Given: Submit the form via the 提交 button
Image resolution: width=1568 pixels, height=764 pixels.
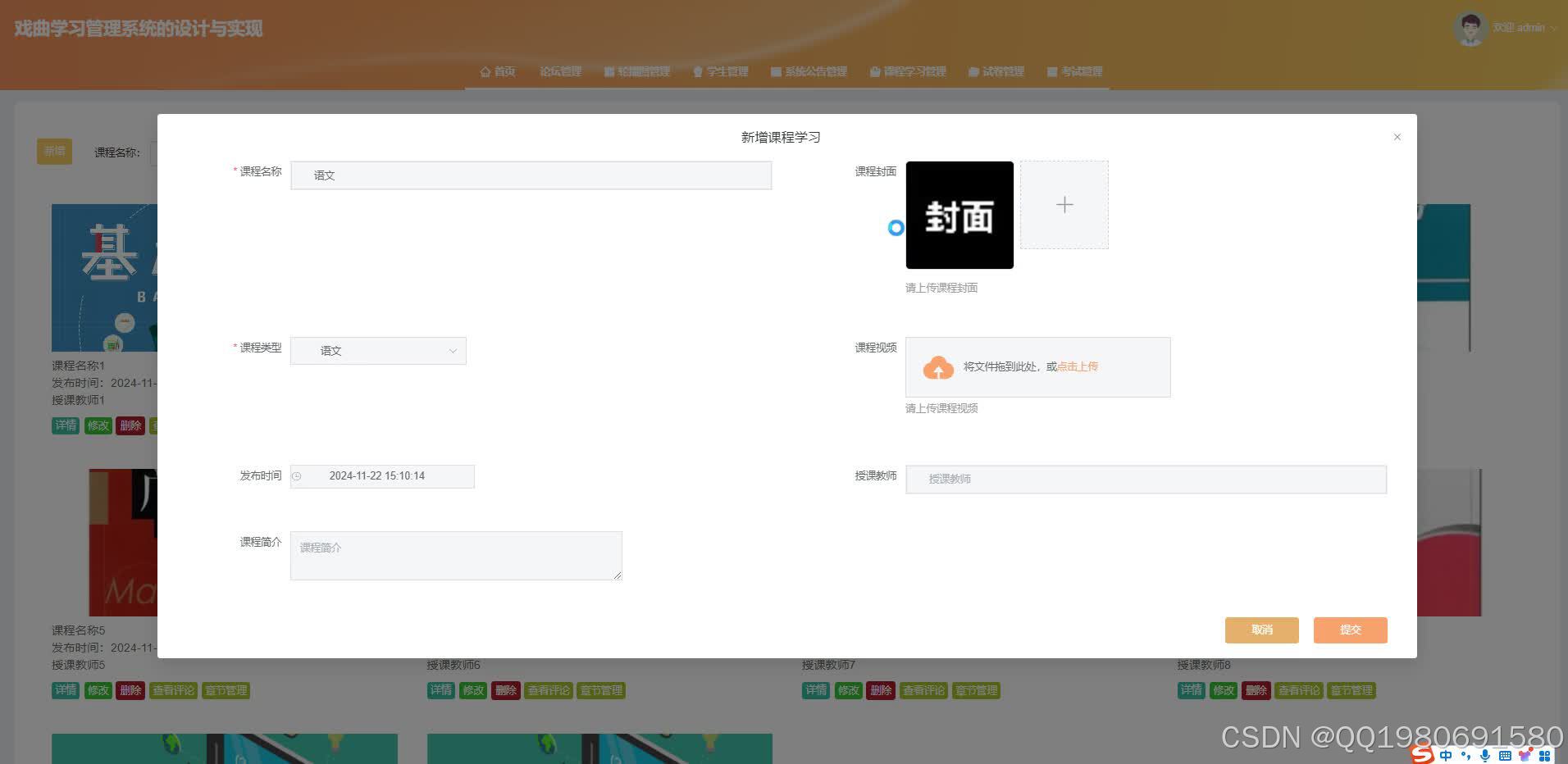Looking at the screenshot, I should (x=1349, y=630).
